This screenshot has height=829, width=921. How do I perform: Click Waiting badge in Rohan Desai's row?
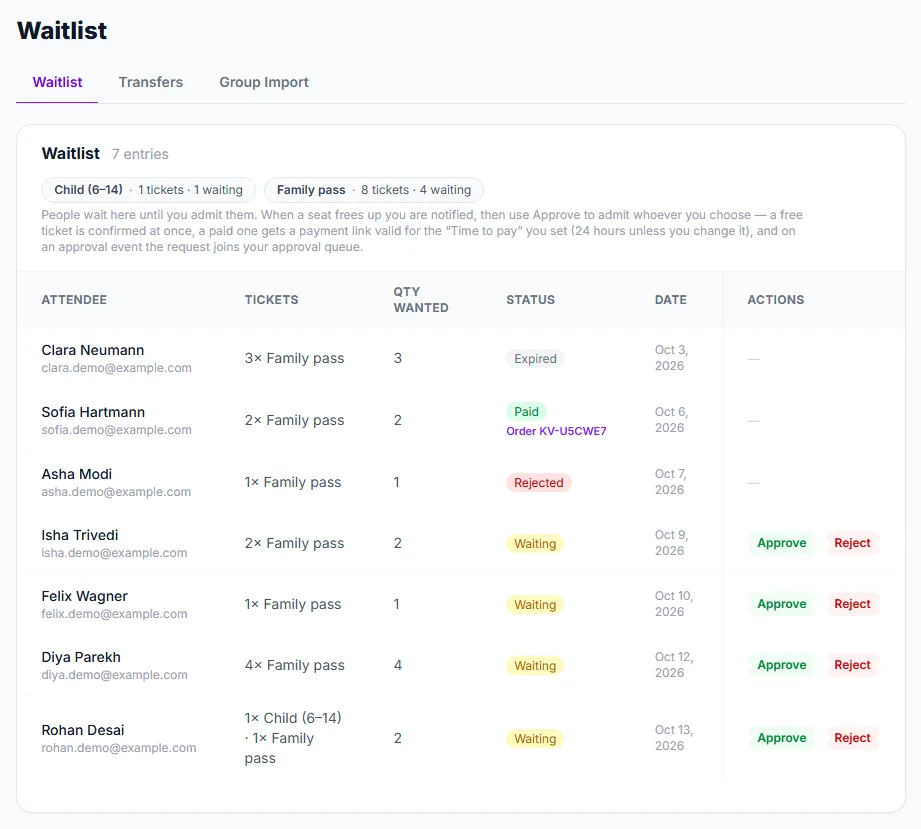535,739
